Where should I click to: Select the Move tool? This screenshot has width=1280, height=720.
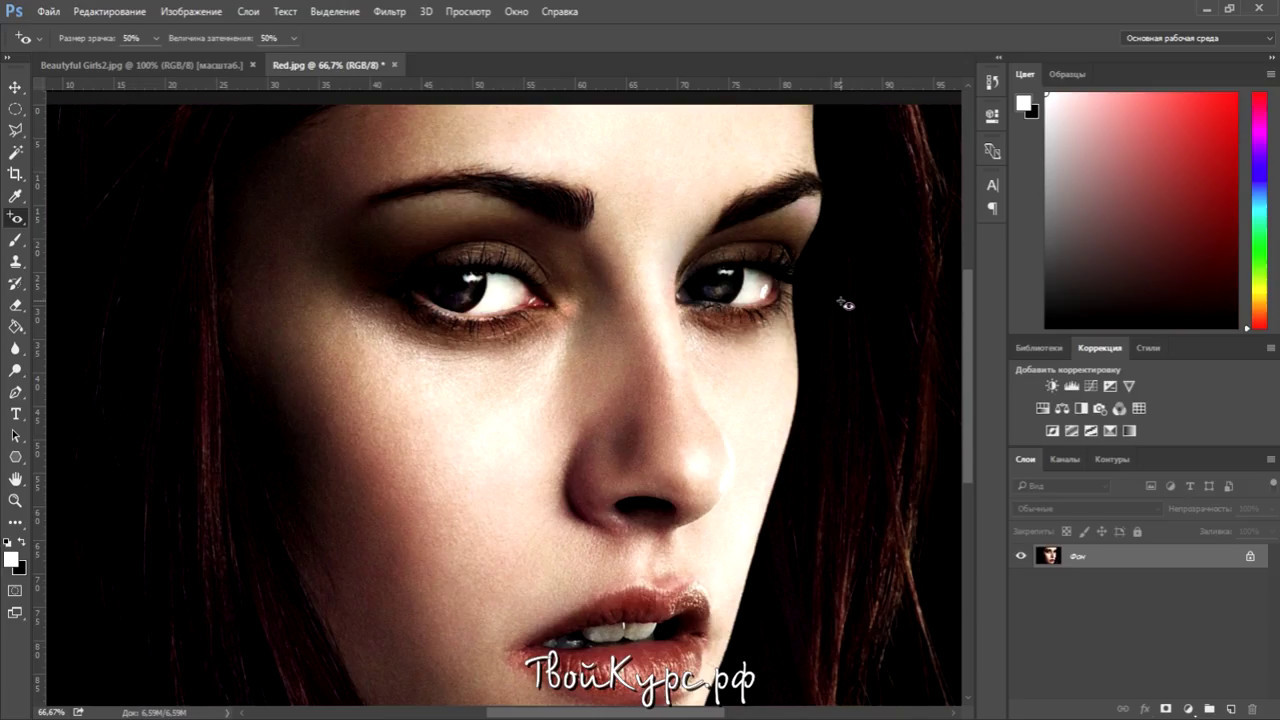click(x=15, y=88)
